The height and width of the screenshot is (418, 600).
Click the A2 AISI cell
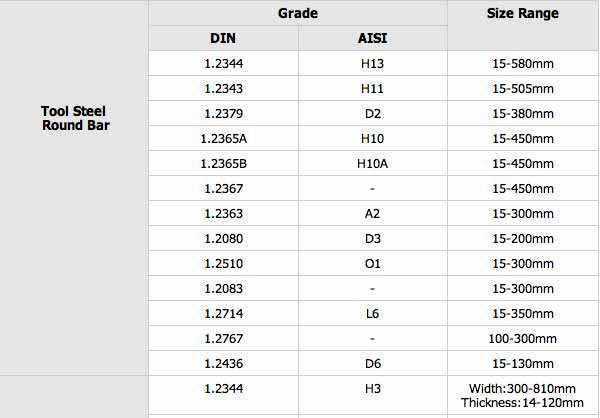[372, 214]
